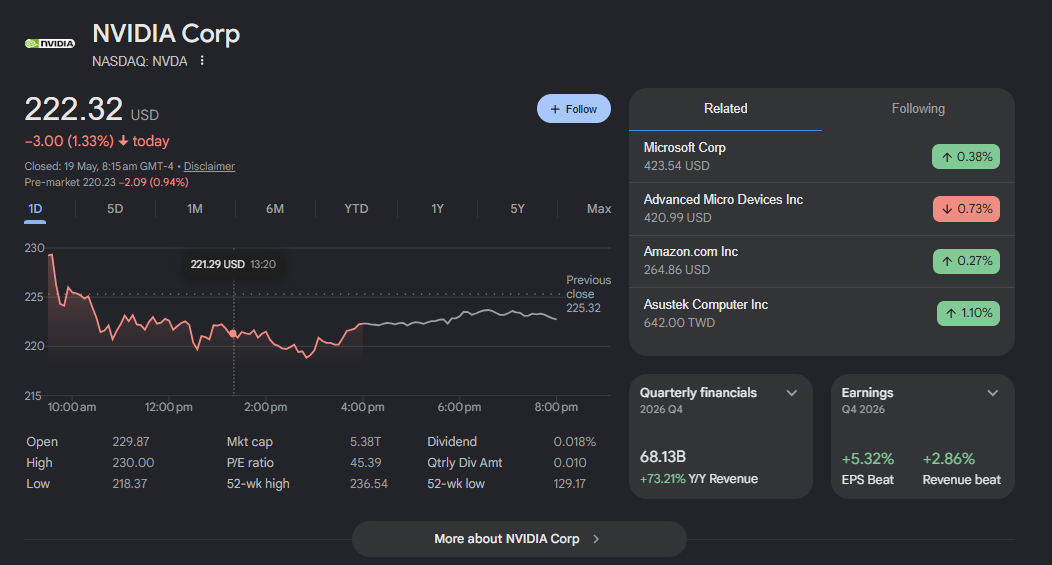Expand the Earnings card chevron
This screenshot has height=565, width=1052.
[993, 393]
